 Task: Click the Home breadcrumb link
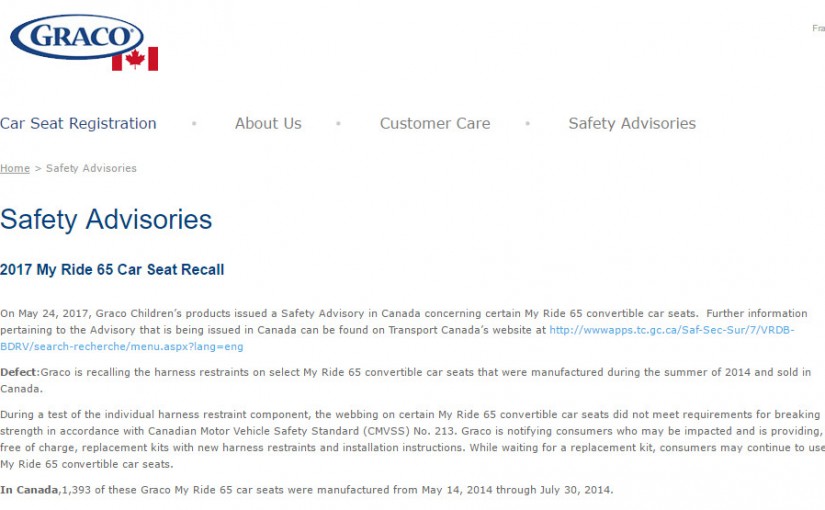pos(15,168)
